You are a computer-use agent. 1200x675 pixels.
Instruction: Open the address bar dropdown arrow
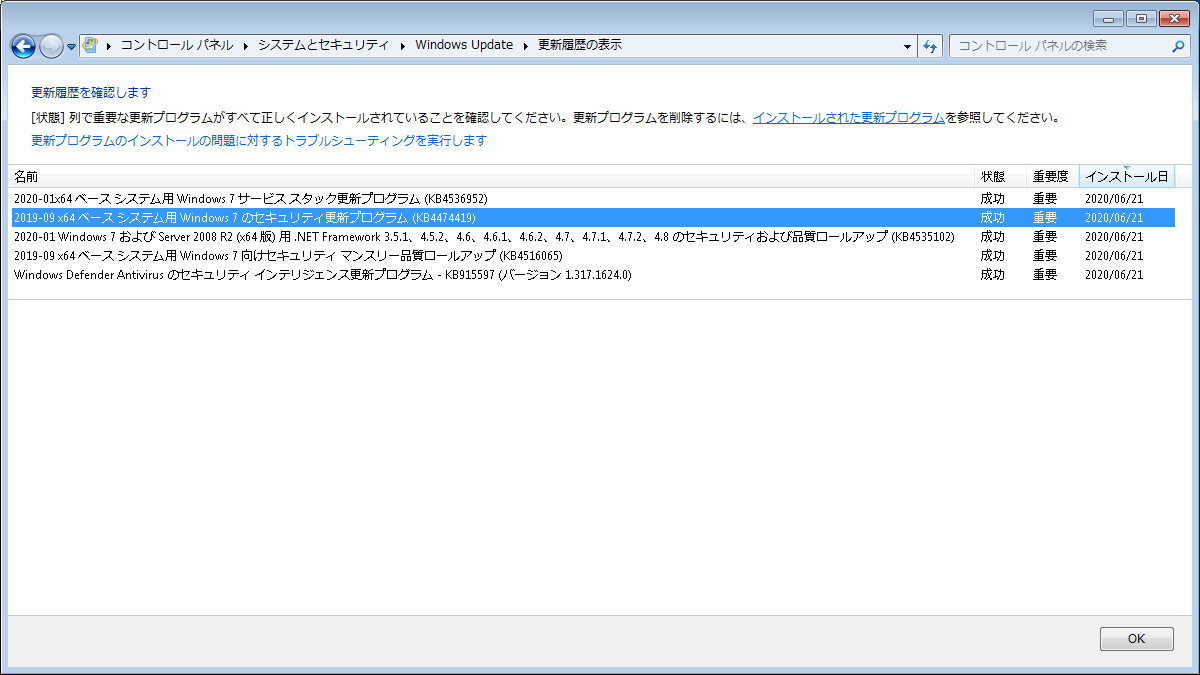[x=906, y=45]
